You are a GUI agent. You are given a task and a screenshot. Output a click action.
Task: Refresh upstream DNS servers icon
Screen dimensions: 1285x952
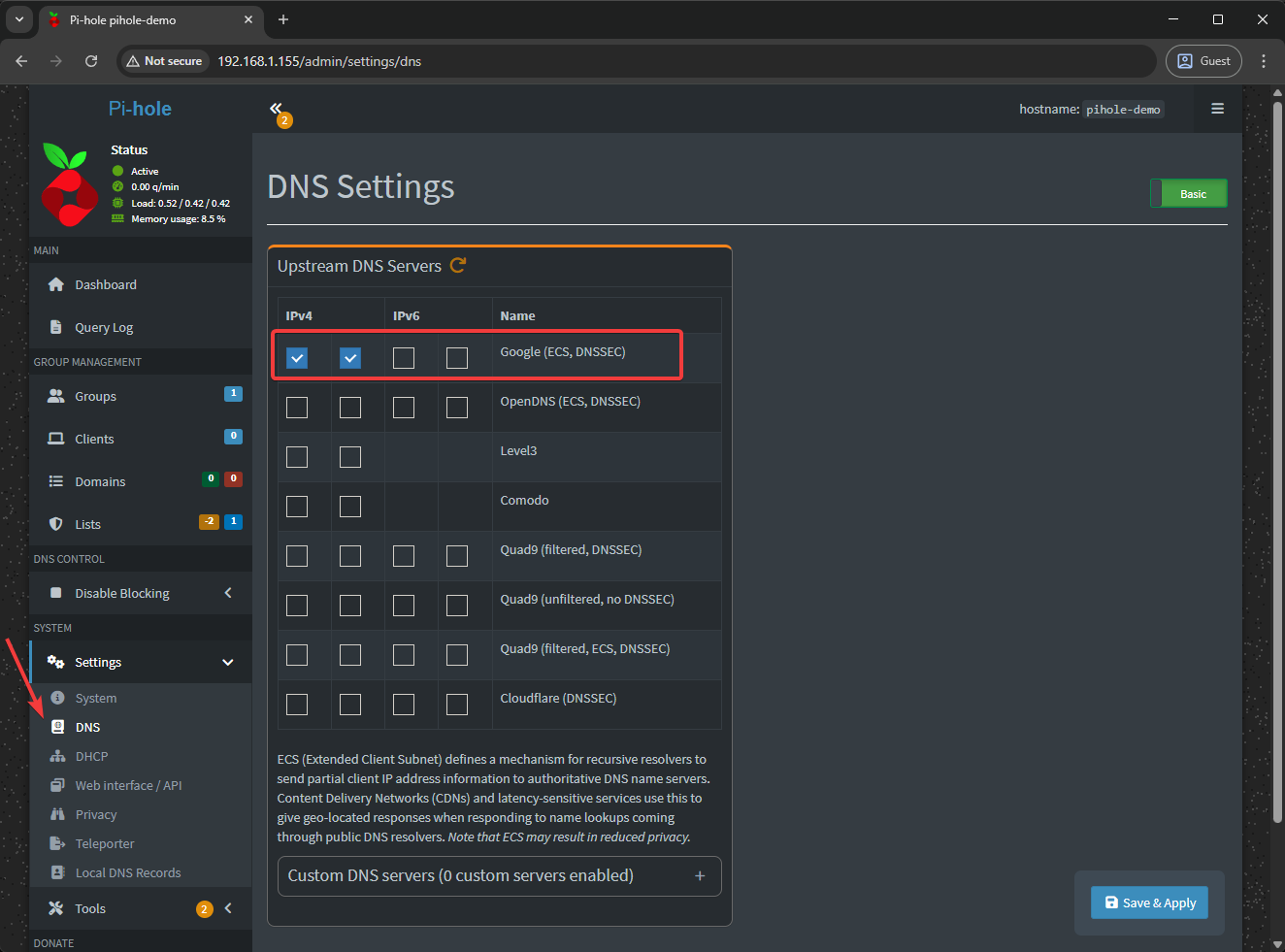click(x=458, y=266)
